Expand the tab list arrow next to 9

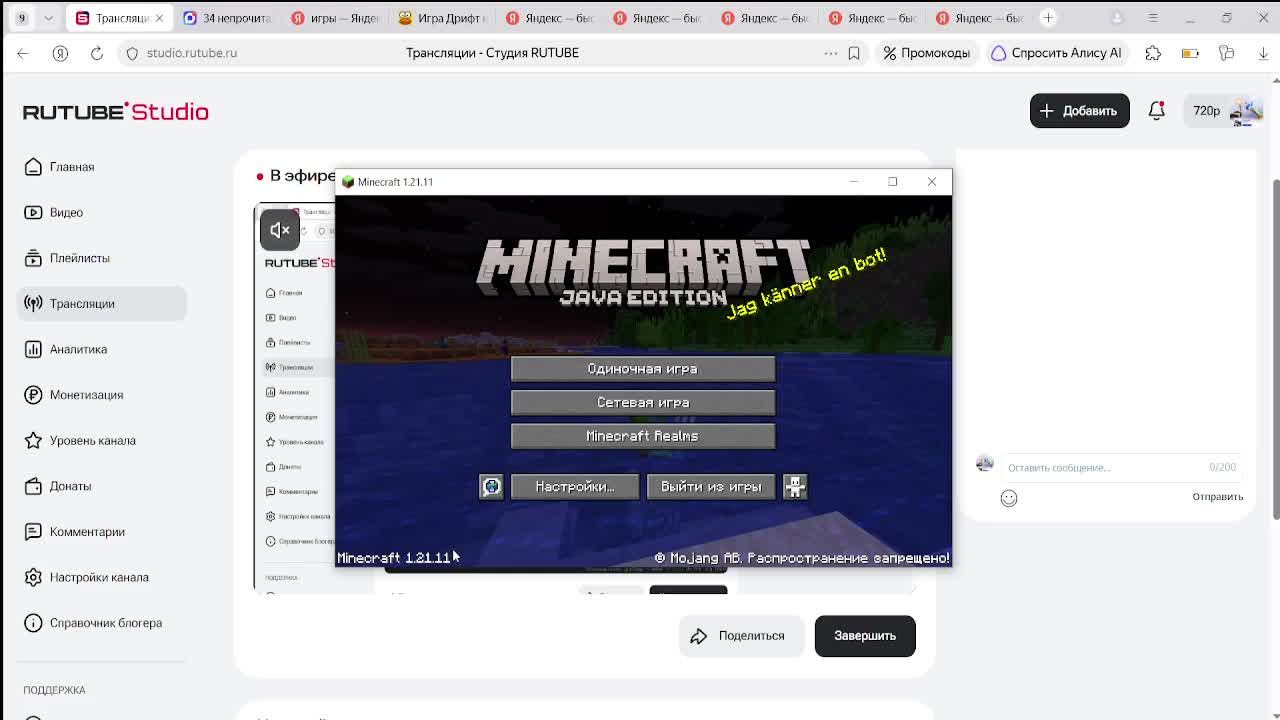coord(48,18)
